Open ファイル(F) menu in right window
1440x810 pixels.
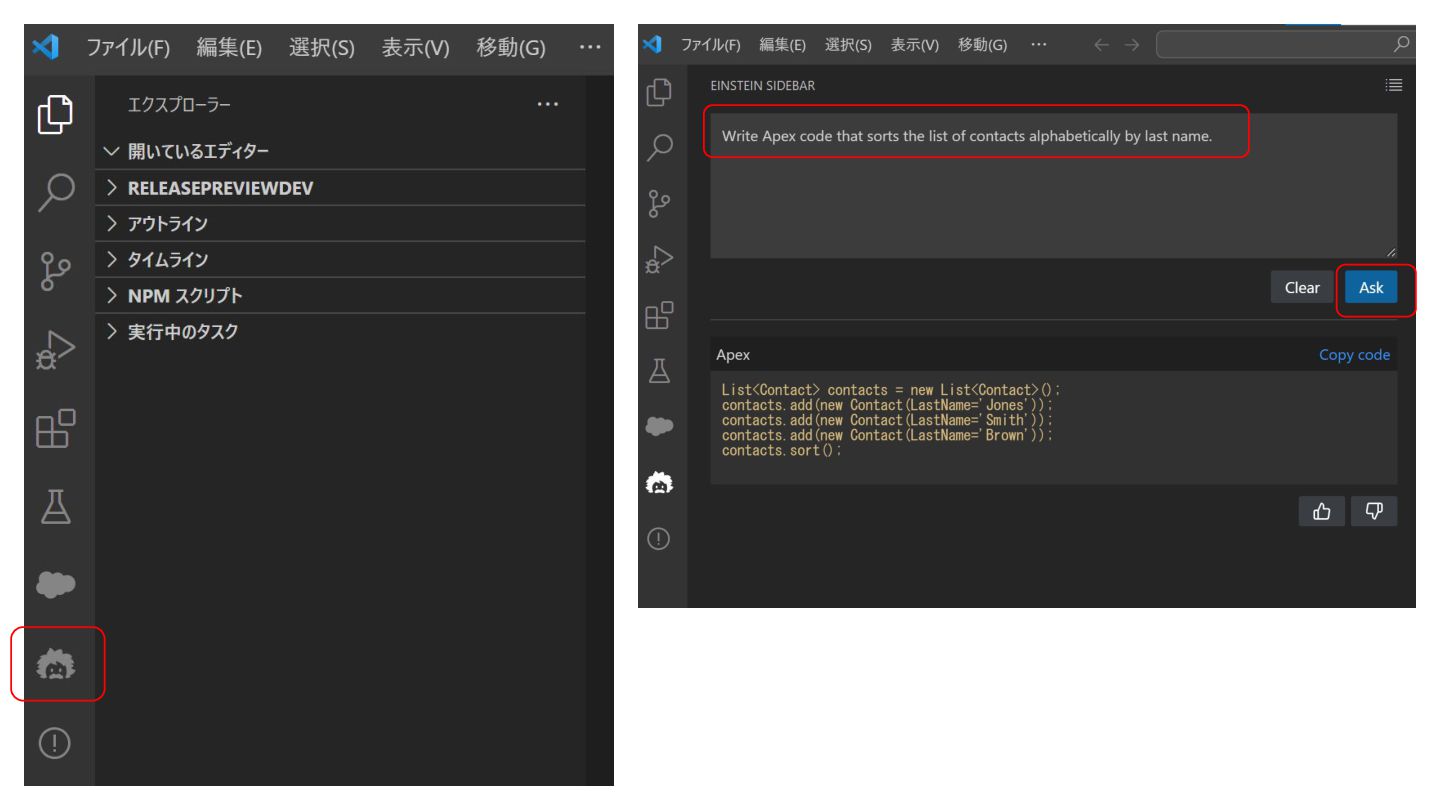tap(710, 45)
